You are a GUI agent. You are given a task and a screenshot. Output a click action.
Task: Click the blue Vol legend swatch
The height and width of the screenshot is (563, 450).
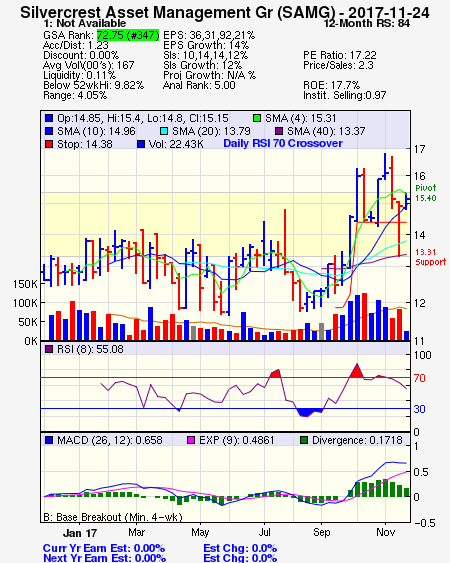(141, 144)
